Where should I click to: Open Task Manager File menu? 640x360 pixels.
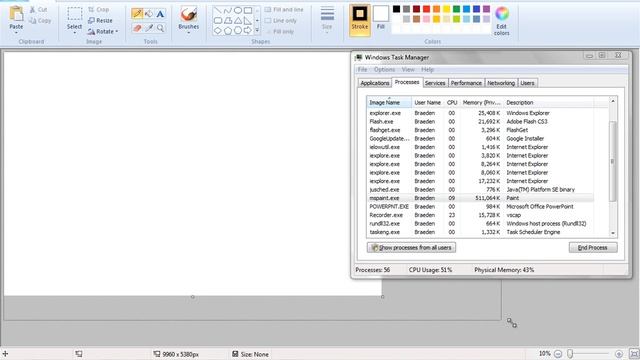pos(362,70)
